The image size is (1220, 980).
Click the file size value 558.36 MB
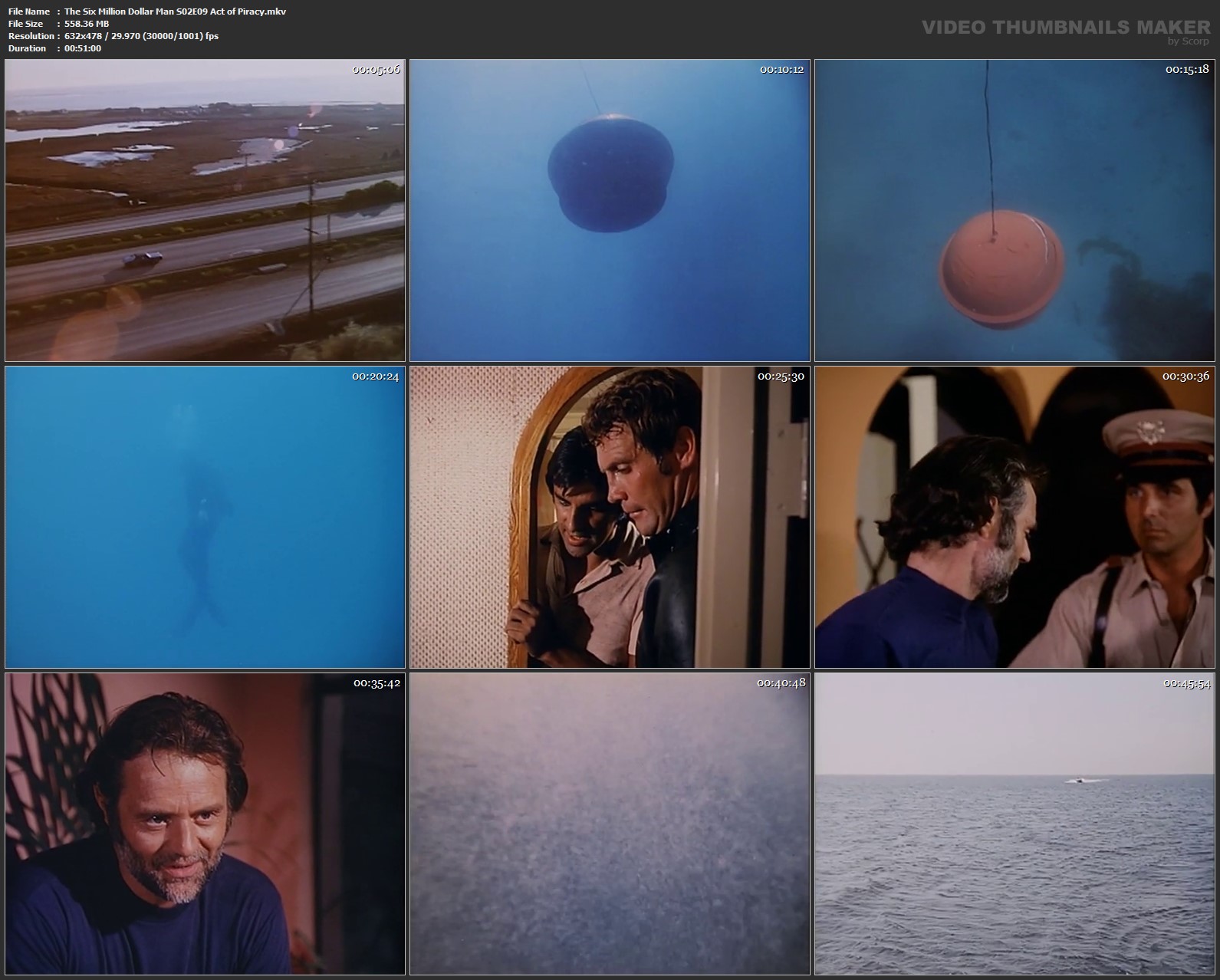(x=87, y=24)
